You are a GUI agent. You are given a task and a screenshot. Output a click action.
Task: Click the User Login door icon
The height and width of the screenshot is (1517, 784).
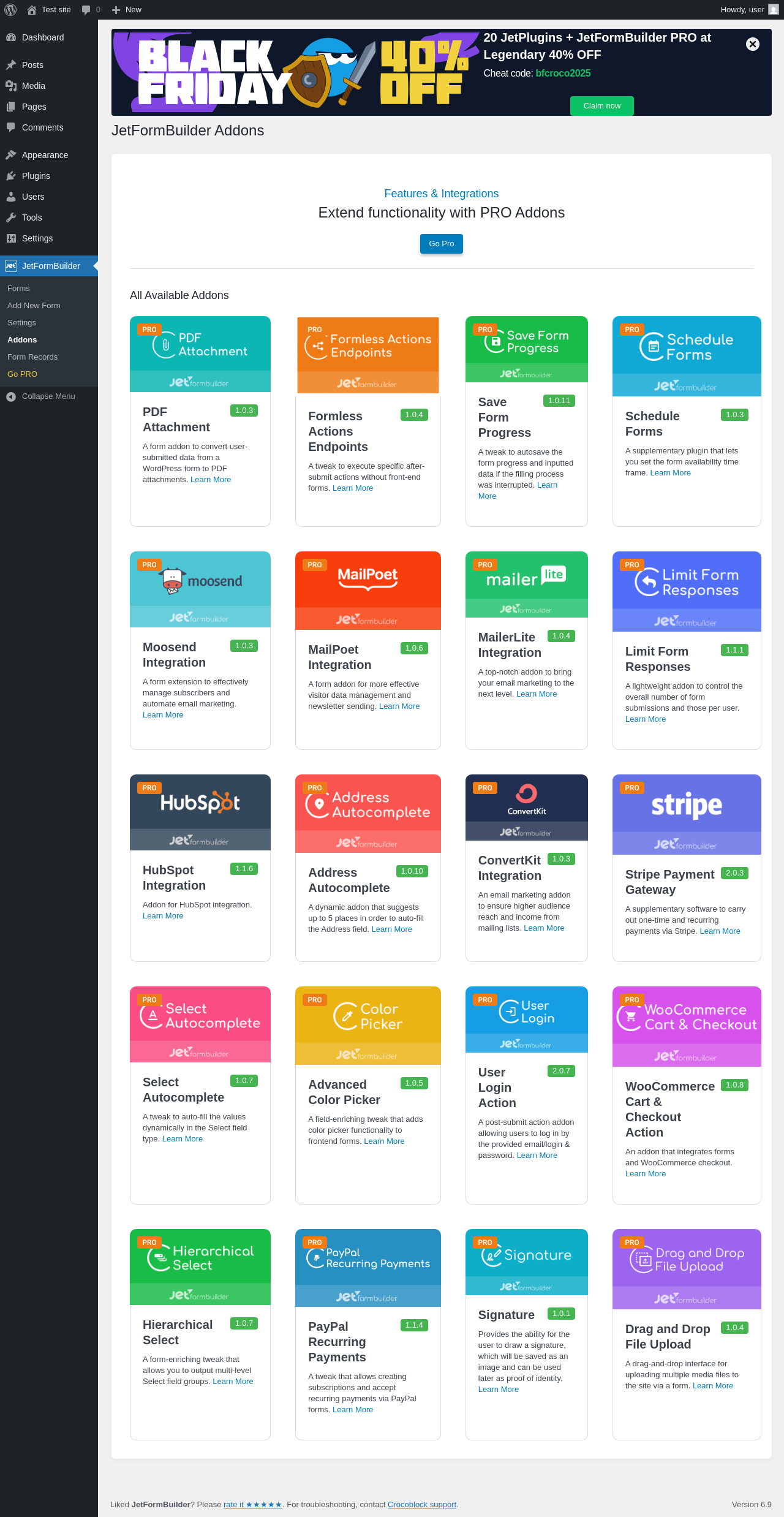click(x=510, y=1012)
